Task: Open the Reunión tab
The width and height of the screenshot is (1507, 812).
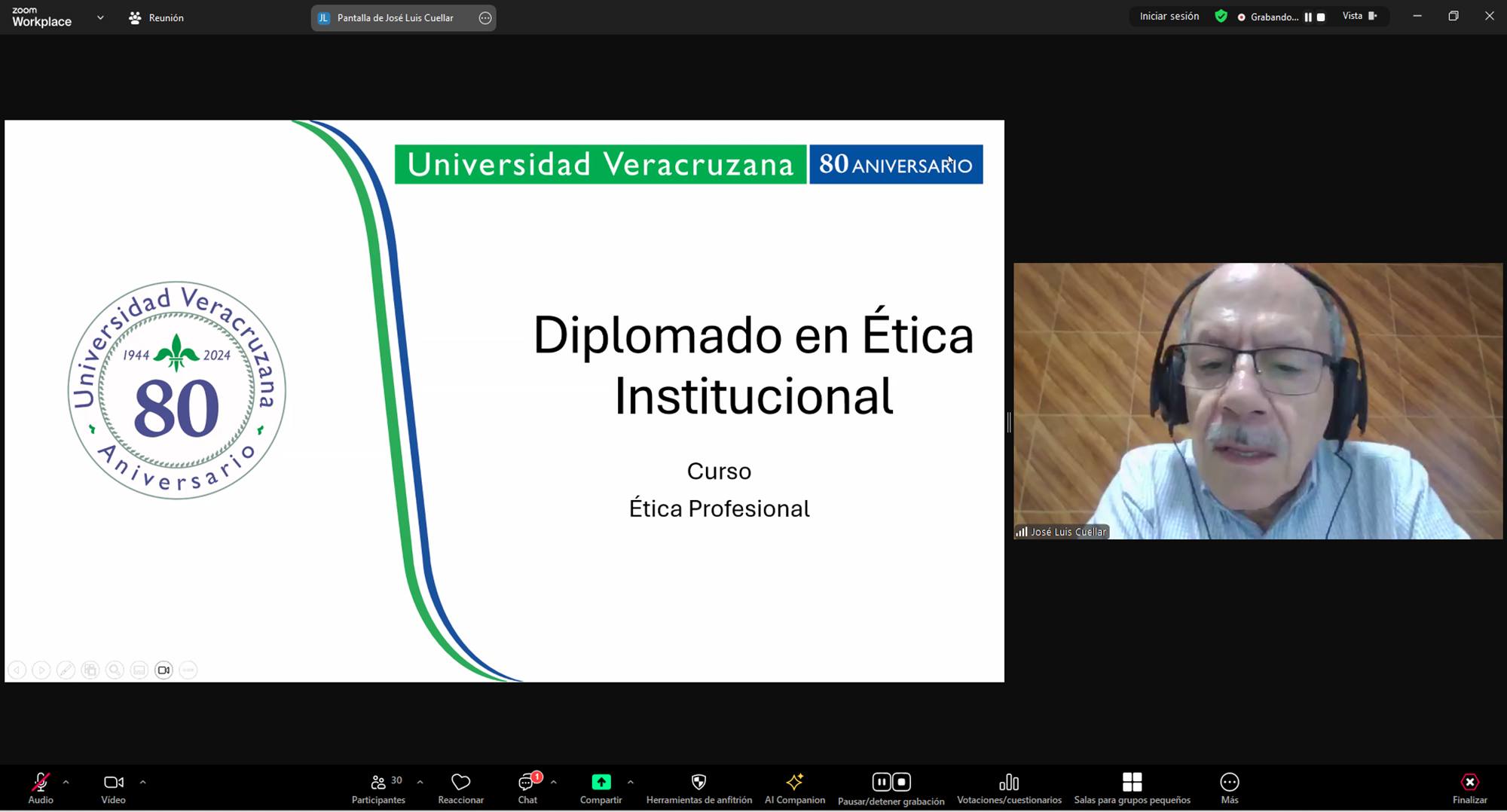Action: (157, 17)
